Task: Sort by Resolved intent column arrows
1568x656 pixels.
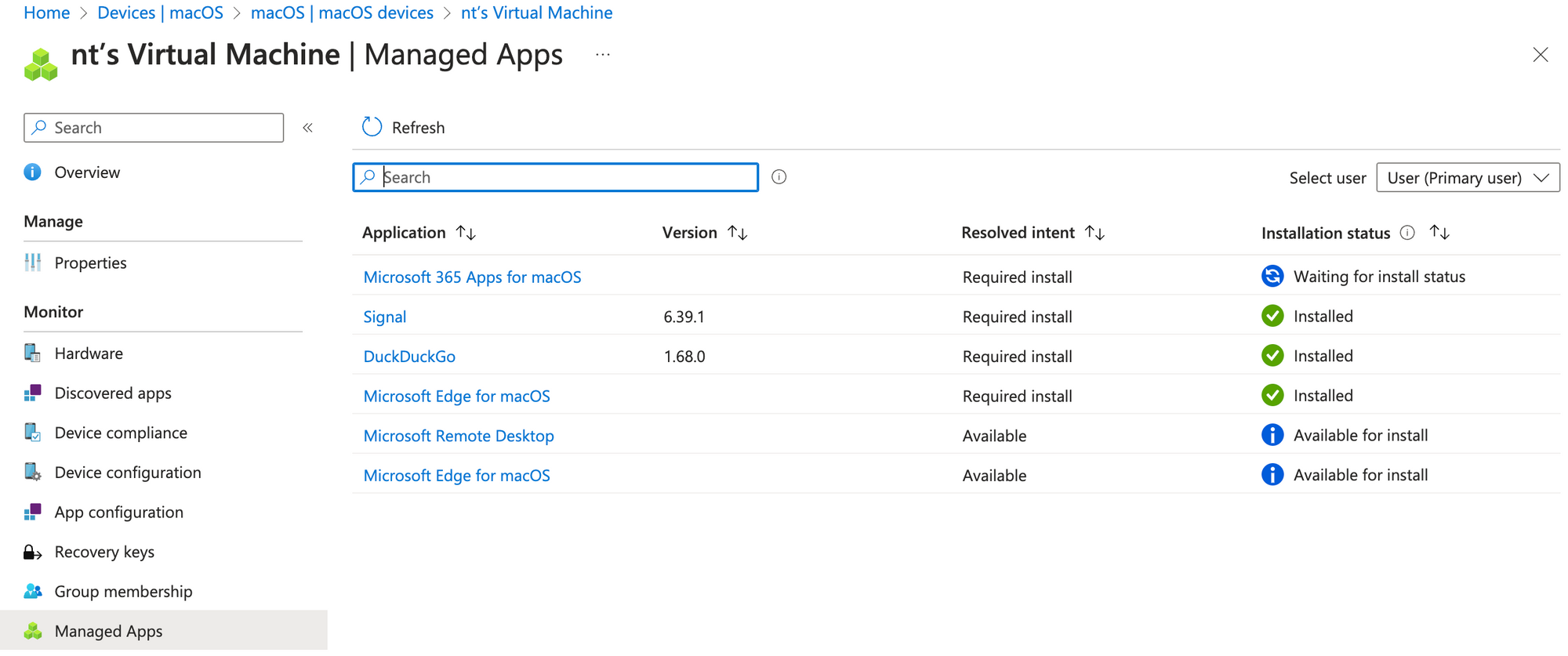Action: coord(1095,233)
